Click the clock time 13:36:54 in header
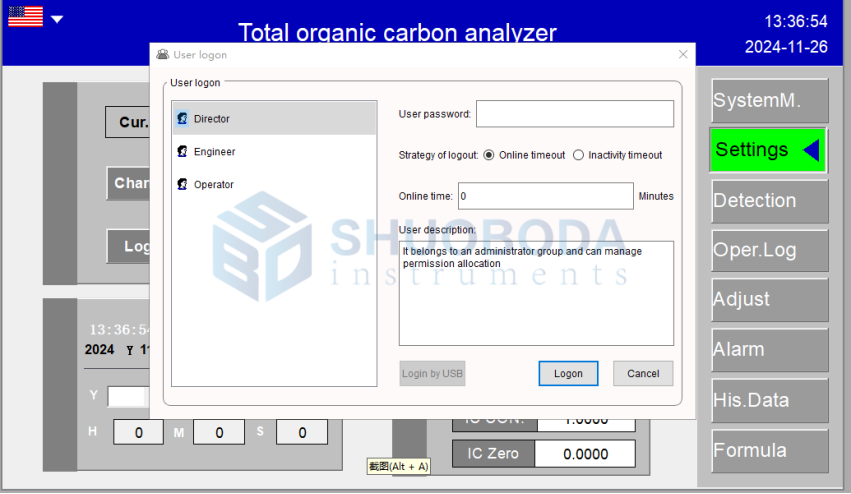This screenshot has height=494, width=851. pos(796,22)
